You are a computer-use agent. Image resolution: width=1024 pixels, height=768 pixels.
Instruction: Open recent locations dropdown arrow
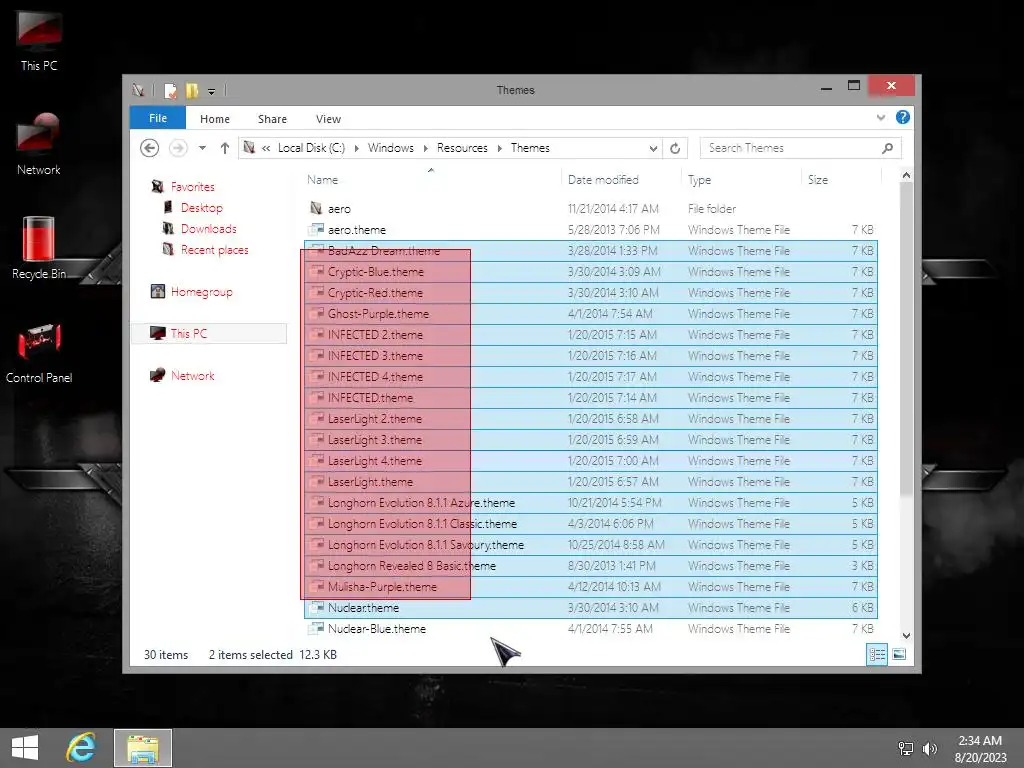coord(202,148)
